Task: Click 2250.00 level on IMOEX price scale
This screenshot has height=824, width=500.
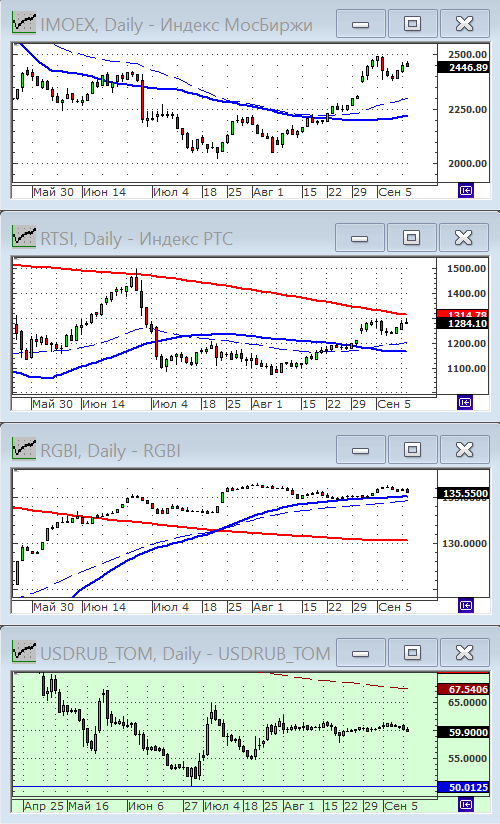Action: (x=467, y=109)
